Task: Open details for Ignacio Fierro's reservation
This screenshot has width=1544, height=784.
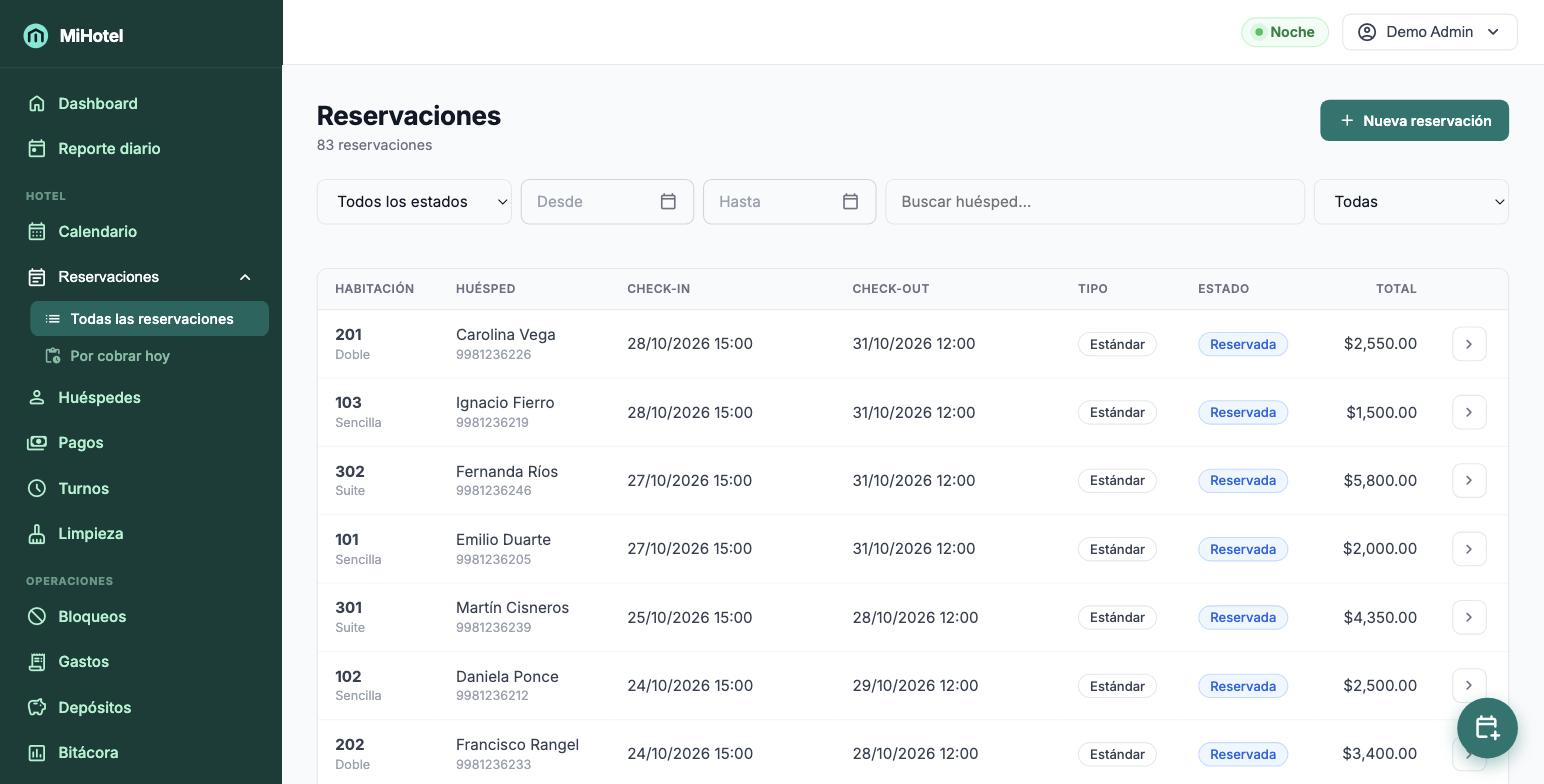Action: click(x=1469, y=412)
